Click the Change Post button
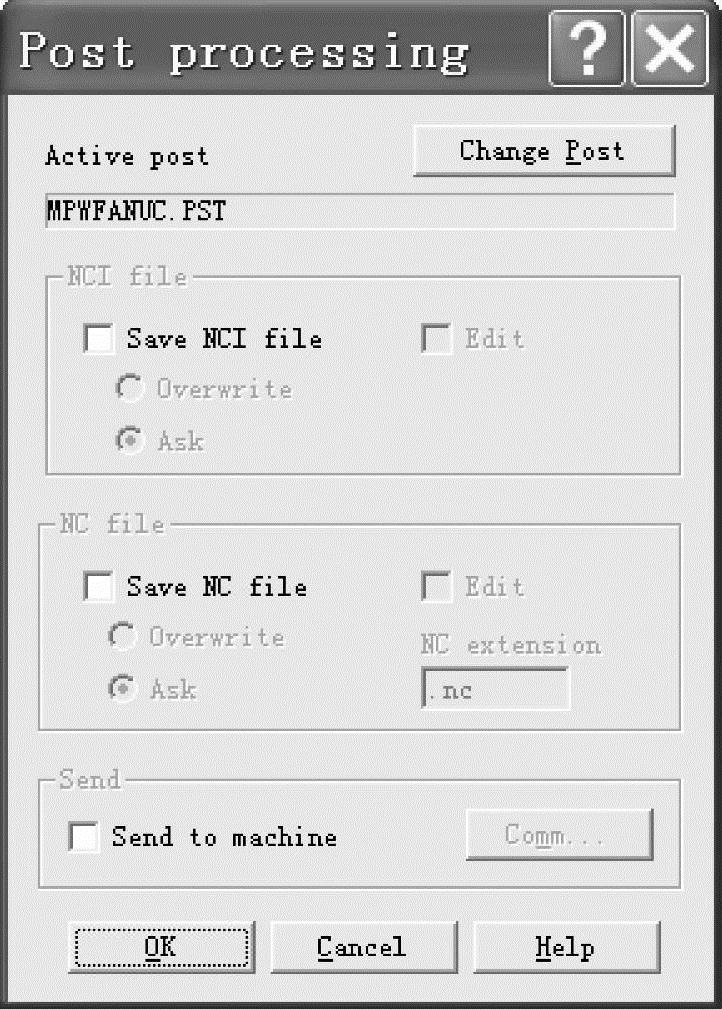 tap(543, 152)
